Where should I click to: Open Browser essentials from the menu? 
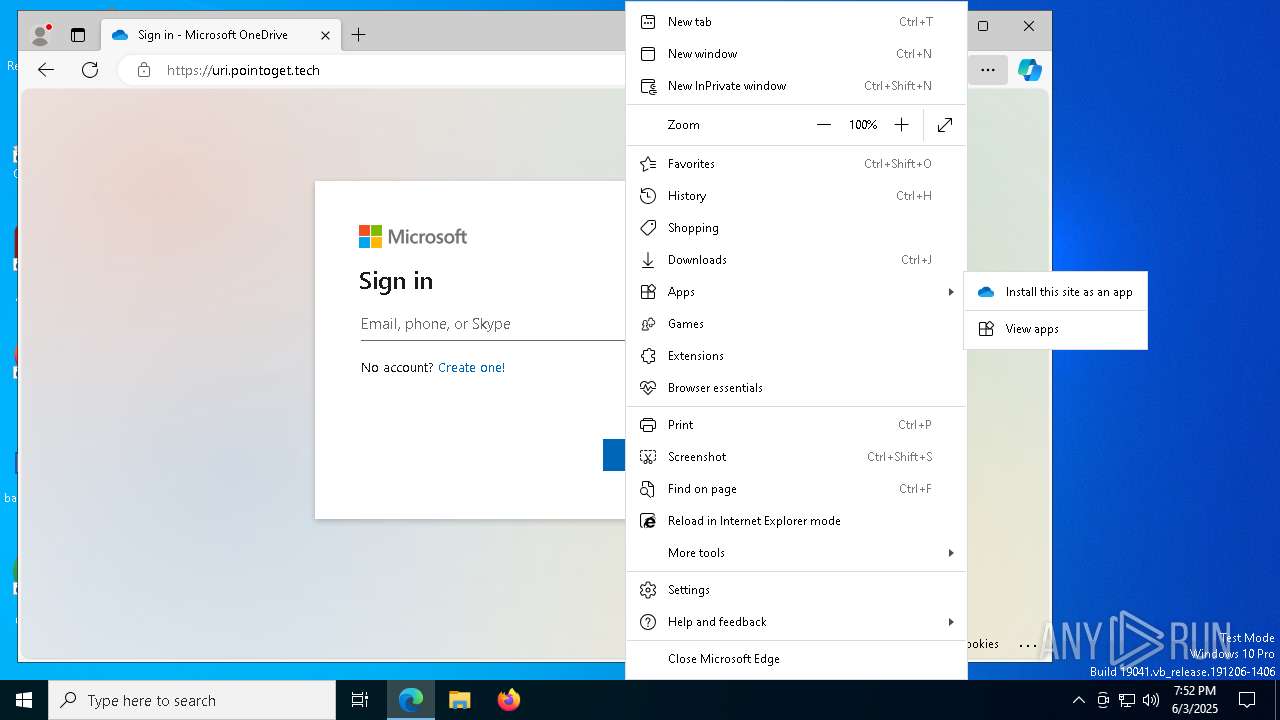796,388
